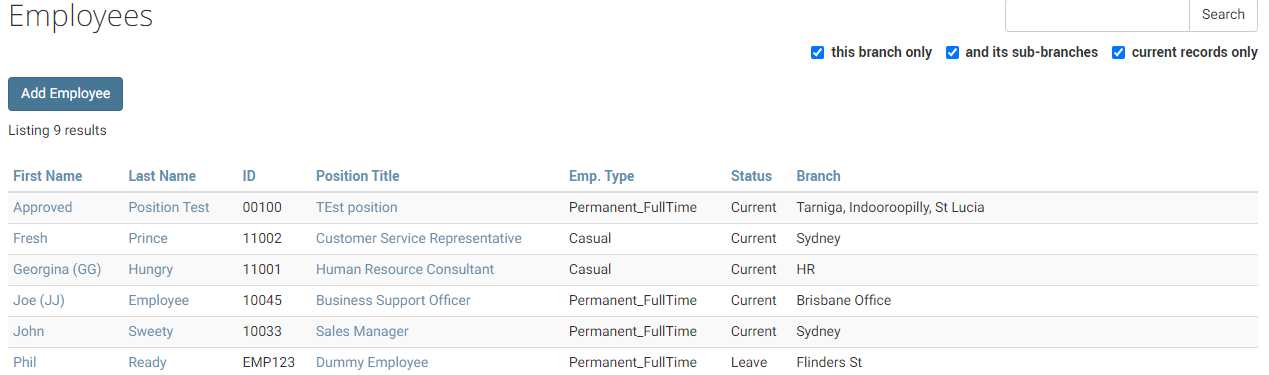The width and height of the screenshot is (1269, 375).
Task: Click the Search button
Action: 1223,14
